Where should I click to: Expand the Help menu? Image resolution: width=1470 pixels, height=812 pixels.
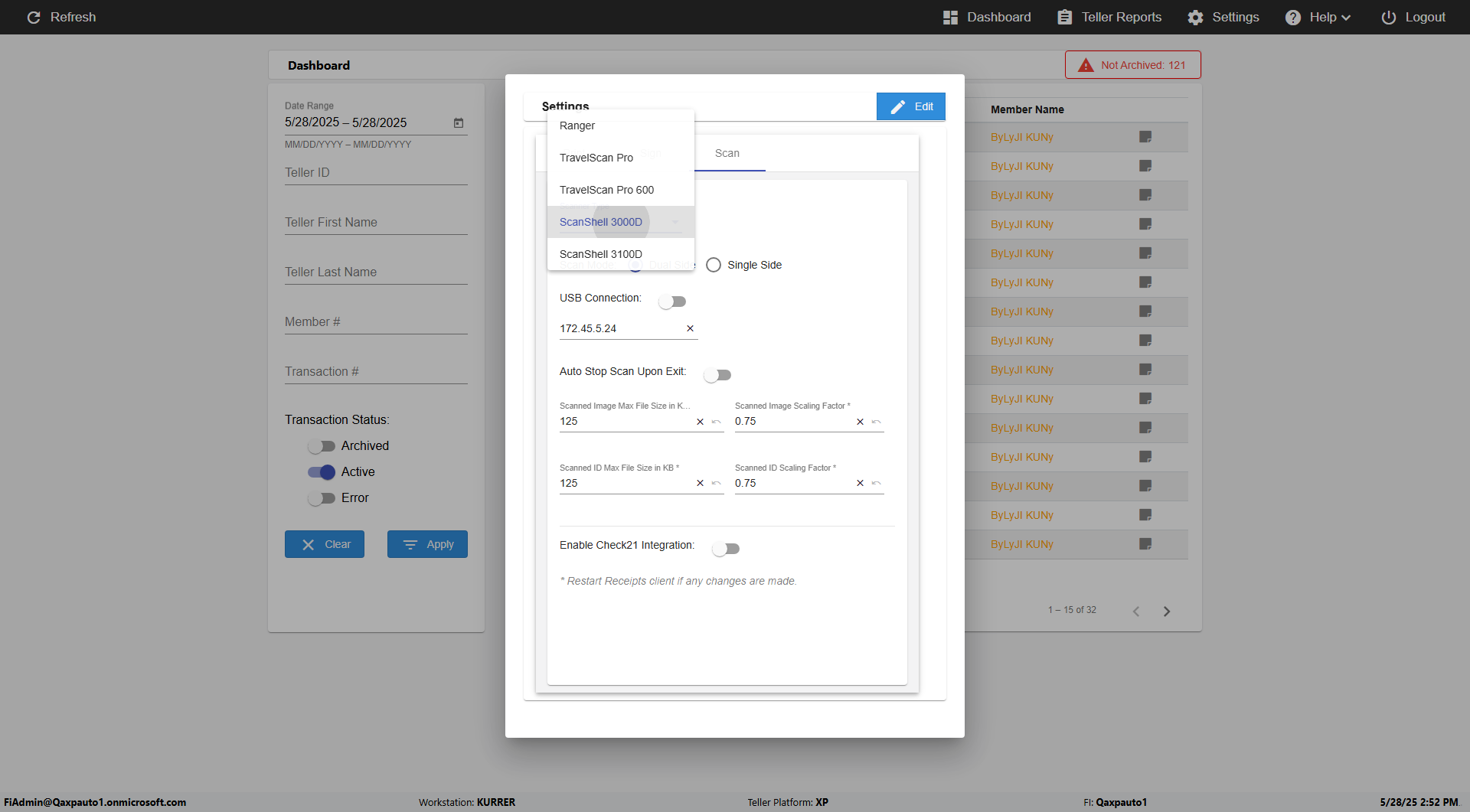[x=1318, y=17]
